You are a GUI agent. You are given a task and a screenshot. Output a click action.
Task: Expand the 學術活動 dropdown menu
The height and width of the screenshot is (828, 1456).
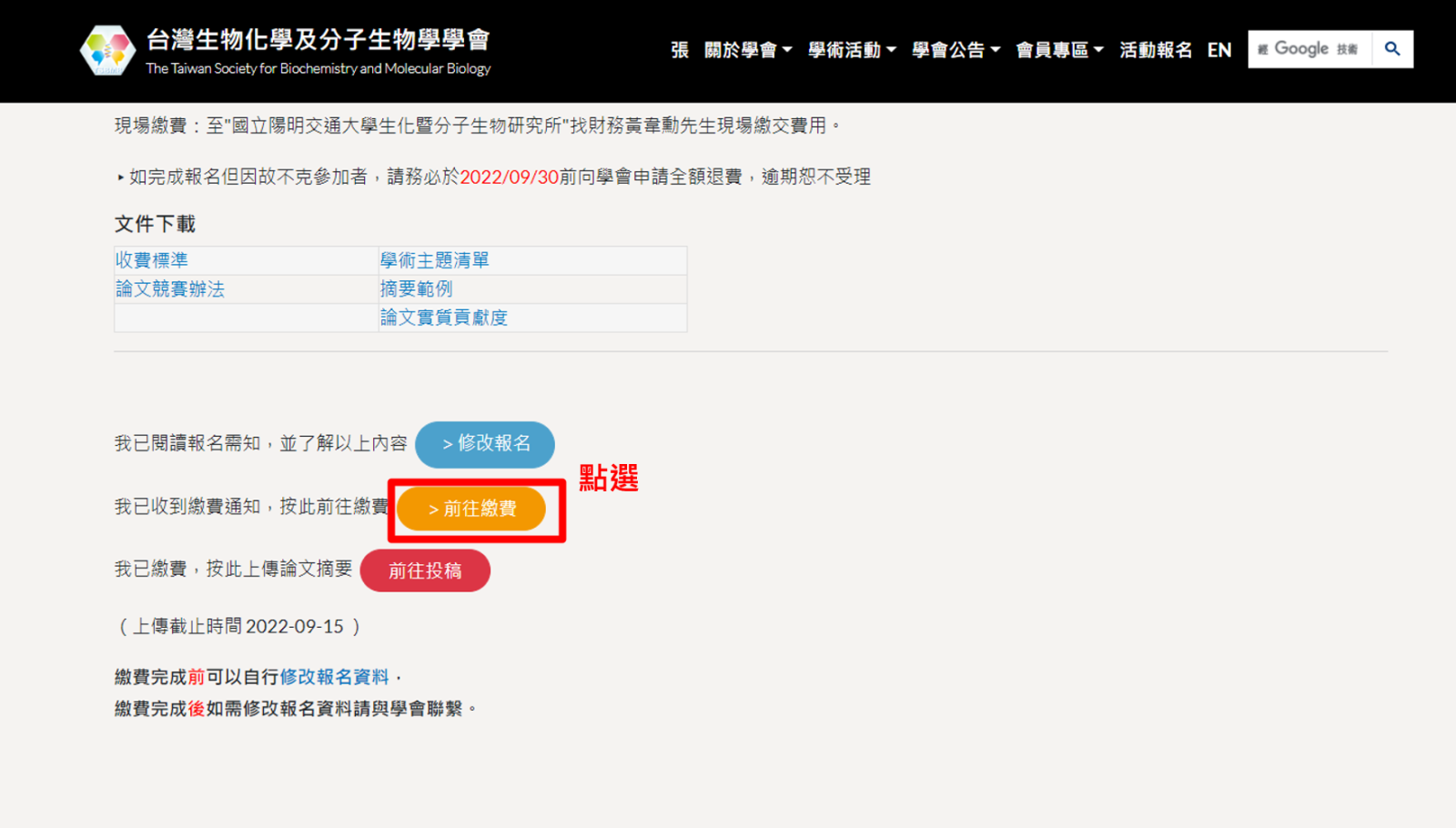(x=851, y=50)
